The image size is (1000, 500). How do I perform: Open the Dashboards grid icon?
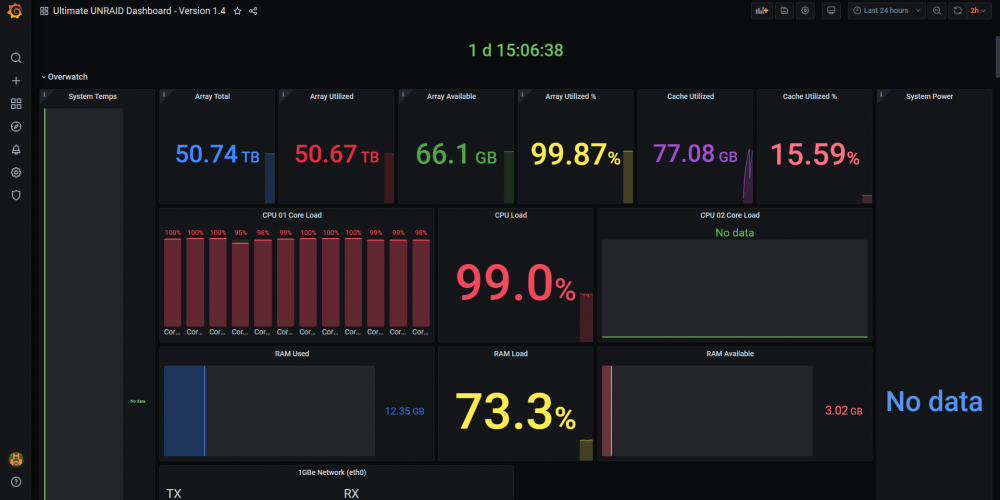16,104
